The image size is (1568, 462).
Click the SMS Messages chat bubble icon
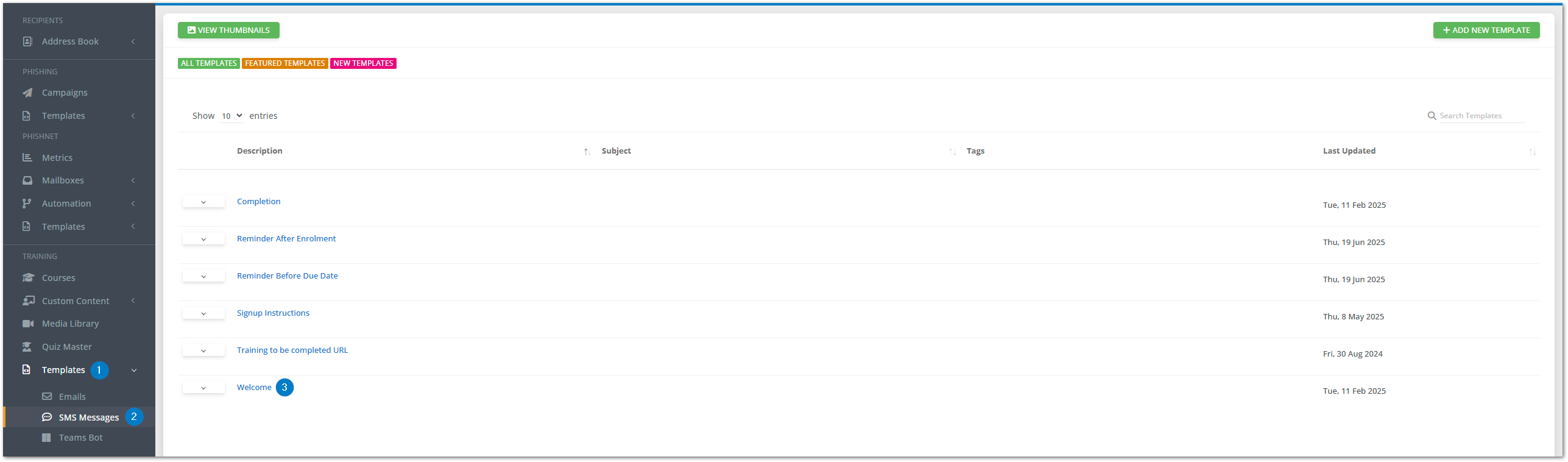tap(47, 418)
